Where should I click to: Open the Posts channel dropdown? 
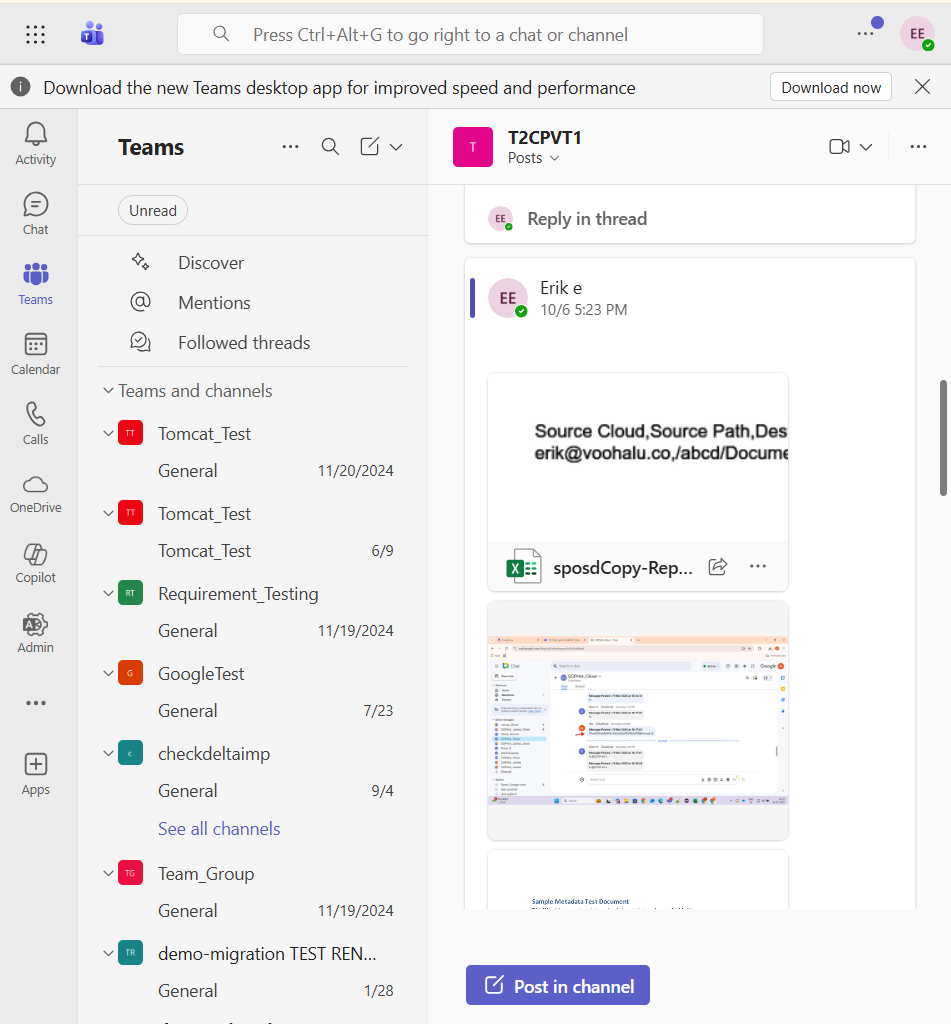[534, 157]
